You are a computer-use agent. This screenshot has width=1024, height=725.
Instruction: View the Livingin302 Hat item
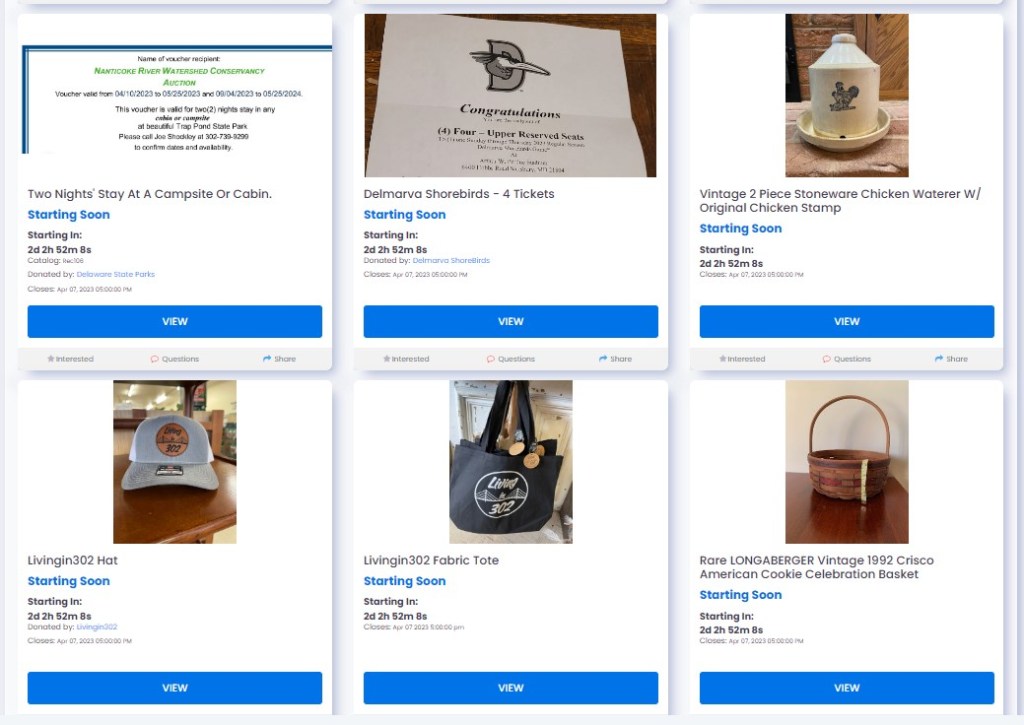[174, 688]
